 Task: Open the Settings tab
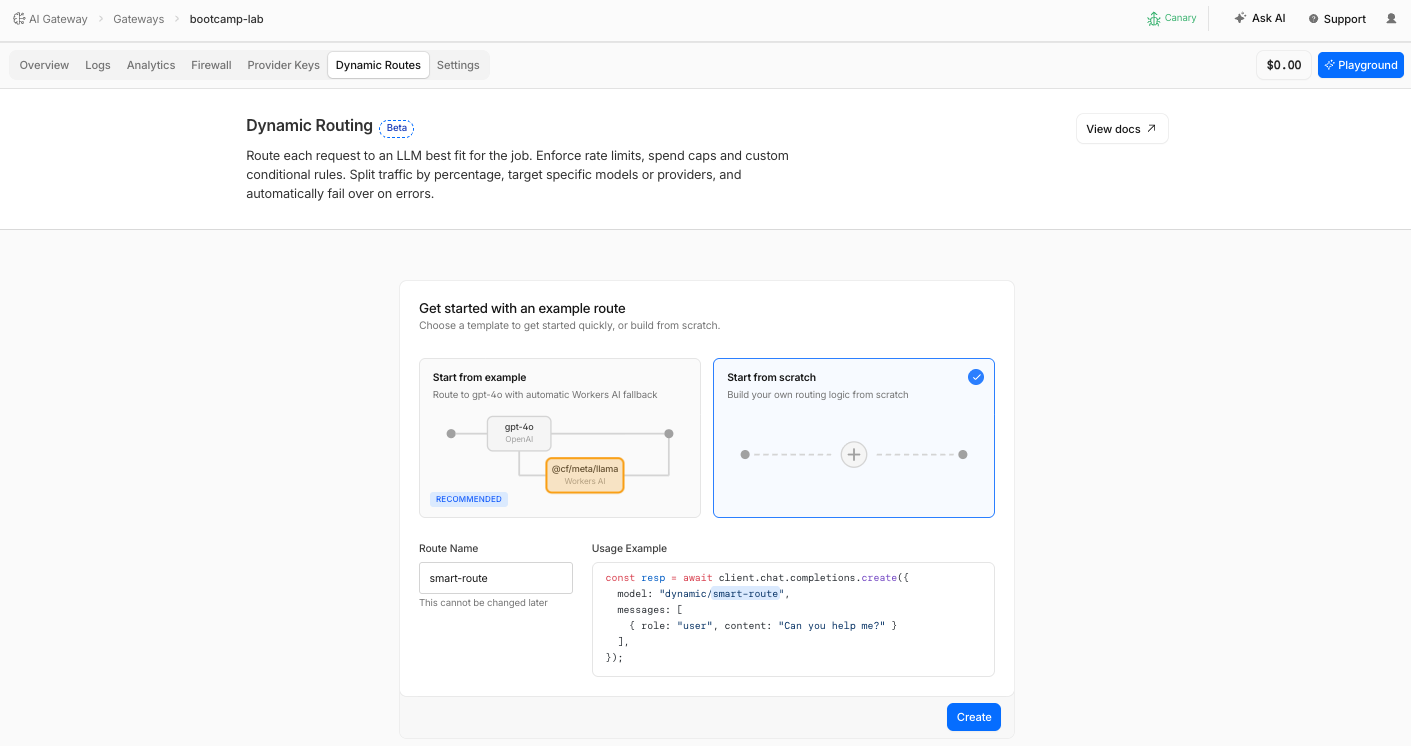(458, 65)
